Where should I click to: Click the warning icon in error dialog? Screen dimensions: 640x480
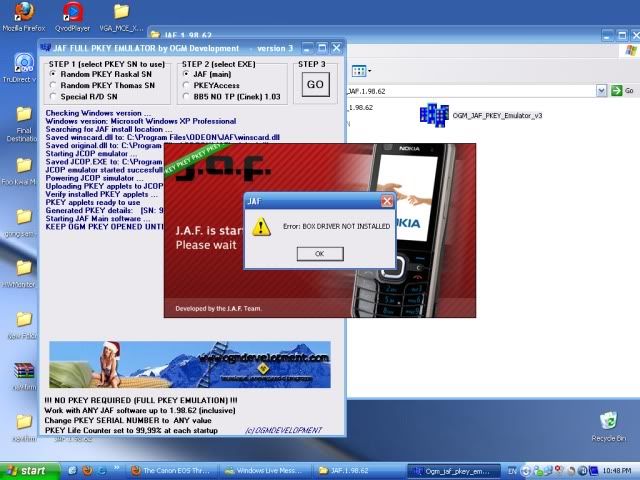tap(261, 227)
